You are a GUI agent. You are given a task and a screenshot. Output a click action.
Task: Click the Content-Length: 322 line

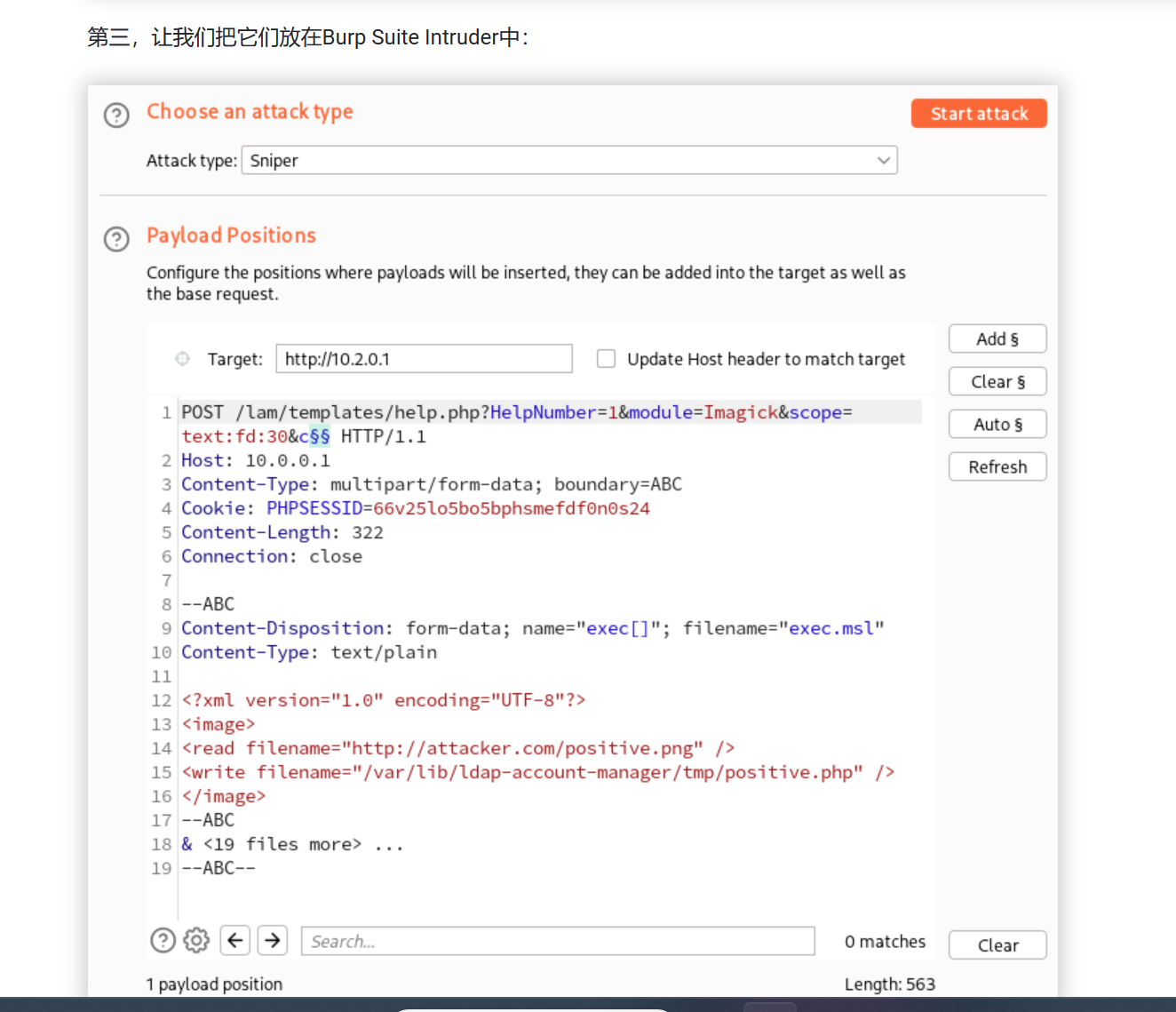point(282,532)
